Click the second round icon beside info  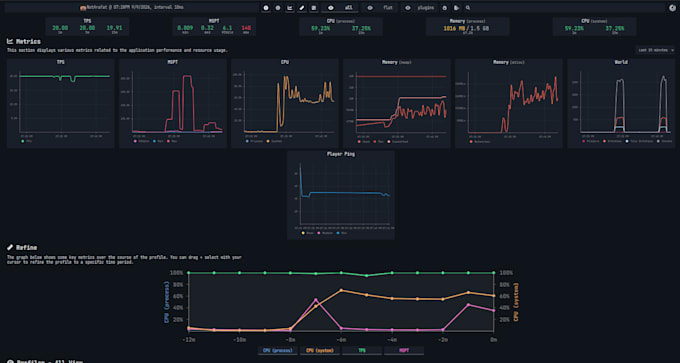click(x=278, y=8)
